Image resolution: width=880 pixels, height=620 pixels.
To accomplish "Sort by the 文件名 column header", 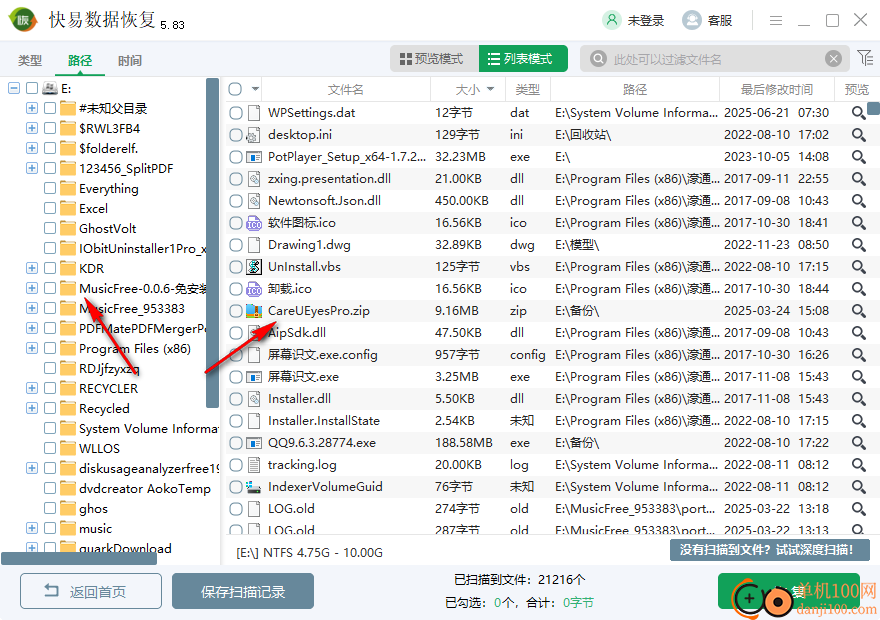I will coord(346,89).
